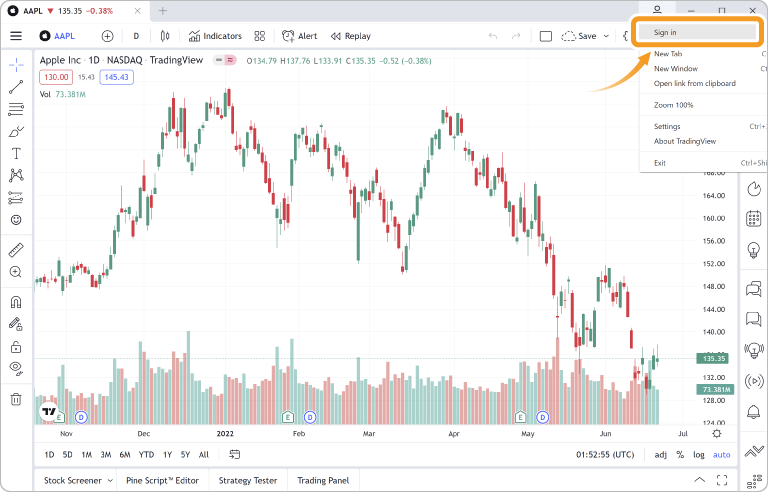Switch to Pine Script Editor tab
Image resolution: width=768 pixels, height=492 pixels.
point(163,481)
